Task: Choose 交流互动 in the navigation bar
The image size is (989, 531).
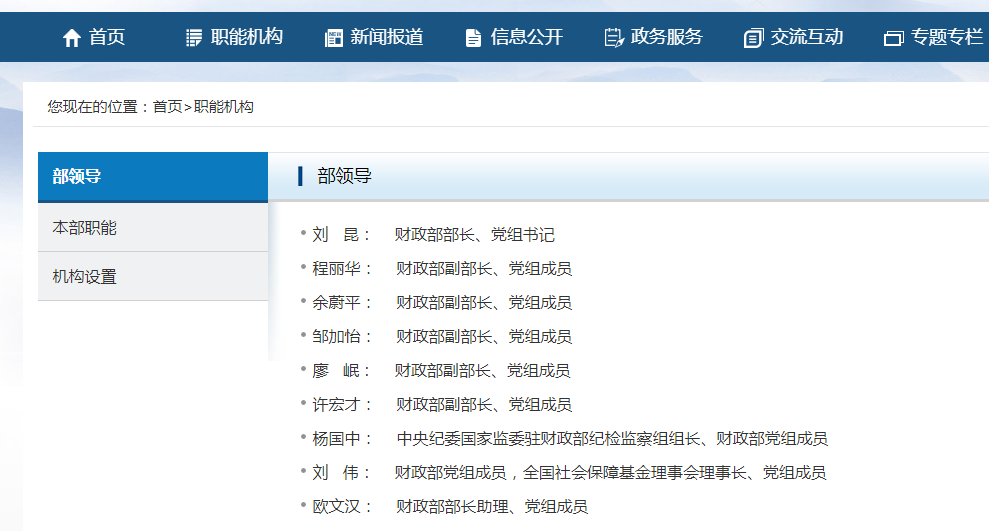Action: [x=807, y=37]
